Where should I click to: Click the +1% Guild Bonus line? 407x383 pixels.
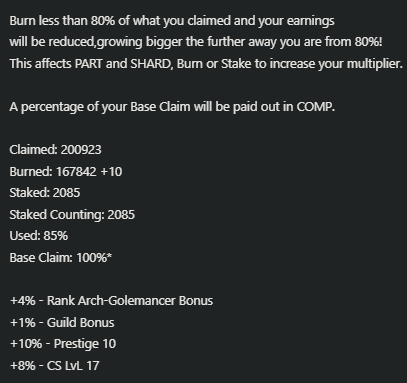coord(62,322)
